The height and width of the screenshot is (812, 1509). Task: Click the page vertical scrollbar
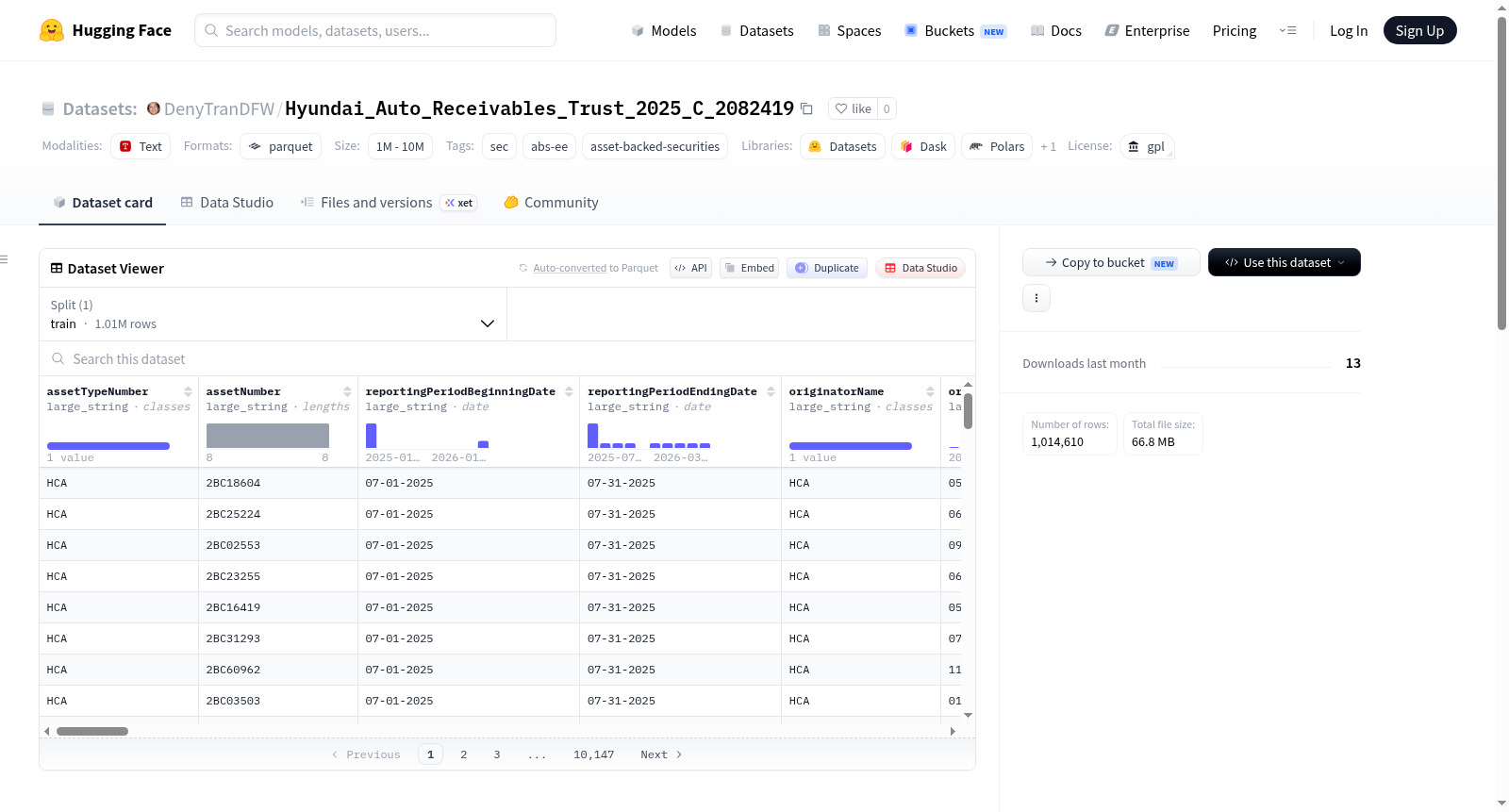pyautogui.click(x=1501, y=174)
